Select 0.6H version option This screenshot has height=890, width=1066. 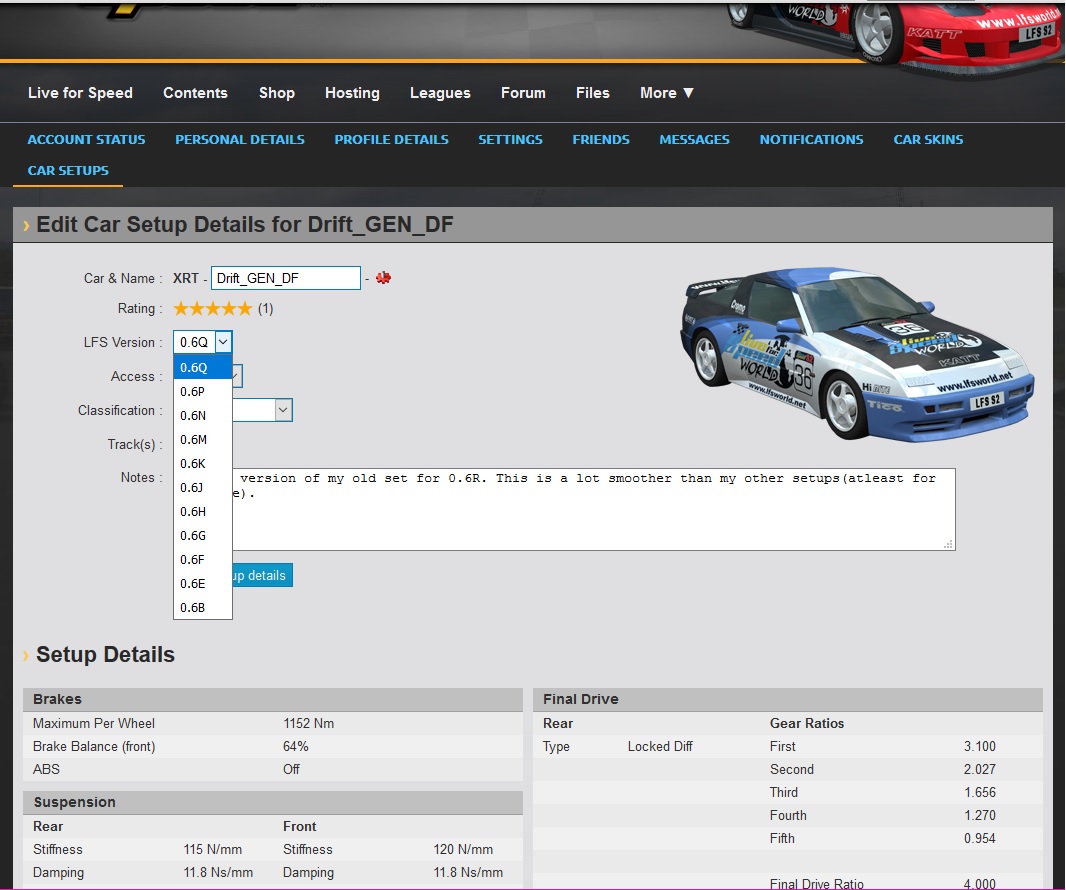(x=203, y=511)
